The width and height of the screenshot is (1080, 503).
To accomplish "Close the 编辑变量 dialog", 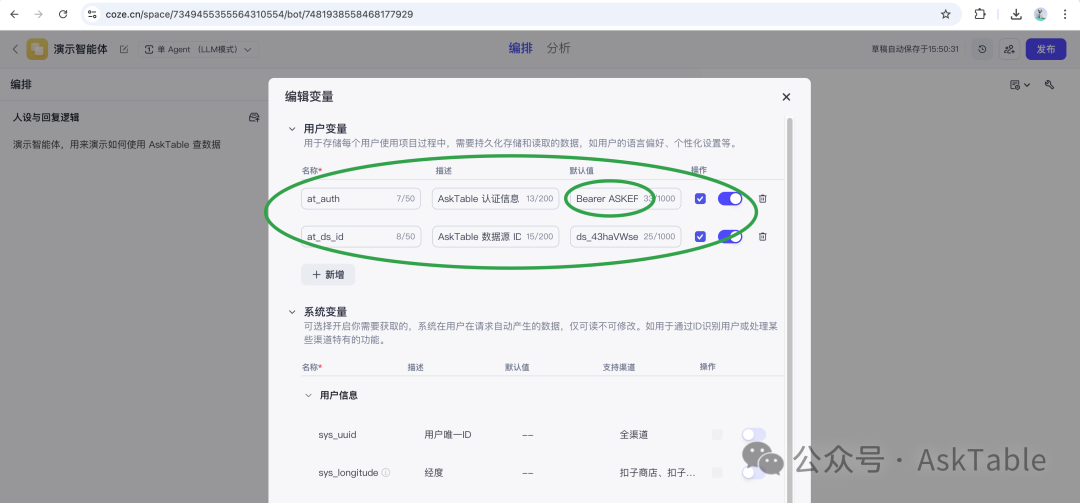I will (786, 97).
